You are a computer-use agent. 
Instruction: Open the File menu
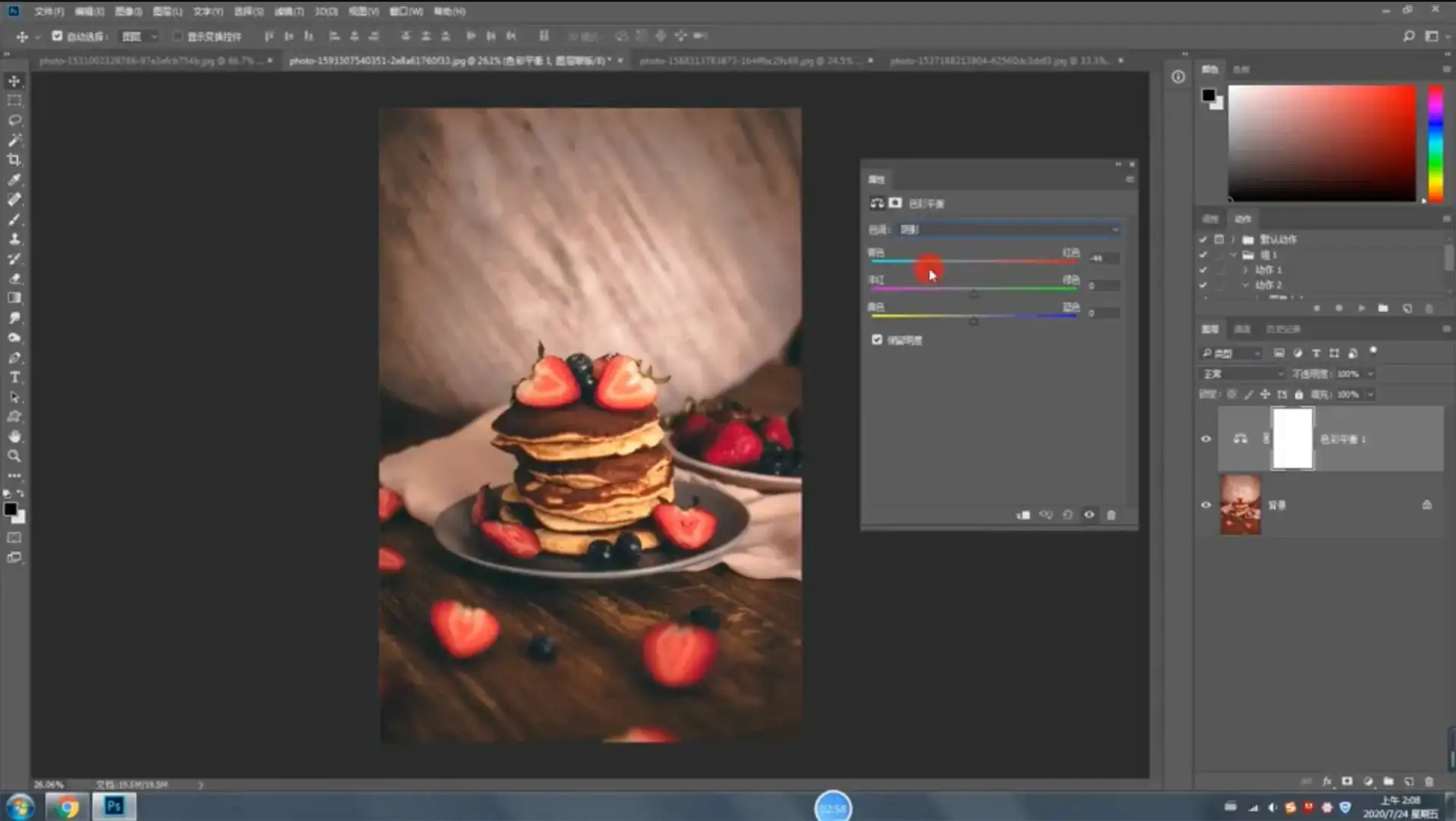[x=49, y=11]
